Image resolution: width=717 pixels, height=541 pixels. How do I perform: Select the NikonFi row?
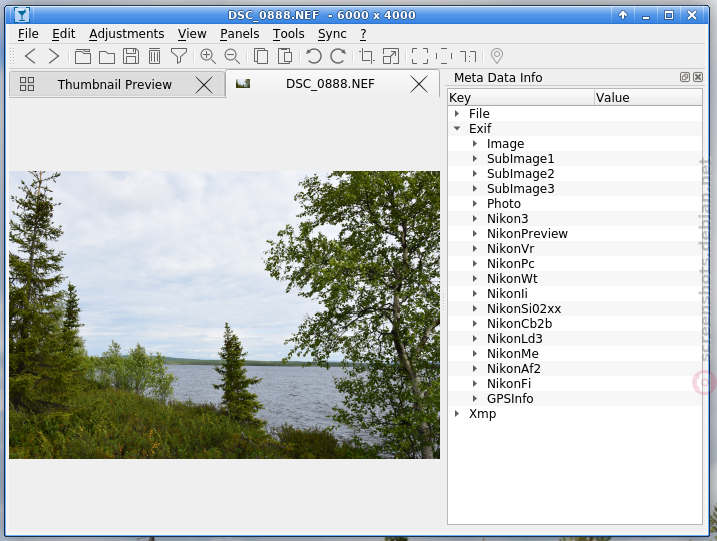575,384
